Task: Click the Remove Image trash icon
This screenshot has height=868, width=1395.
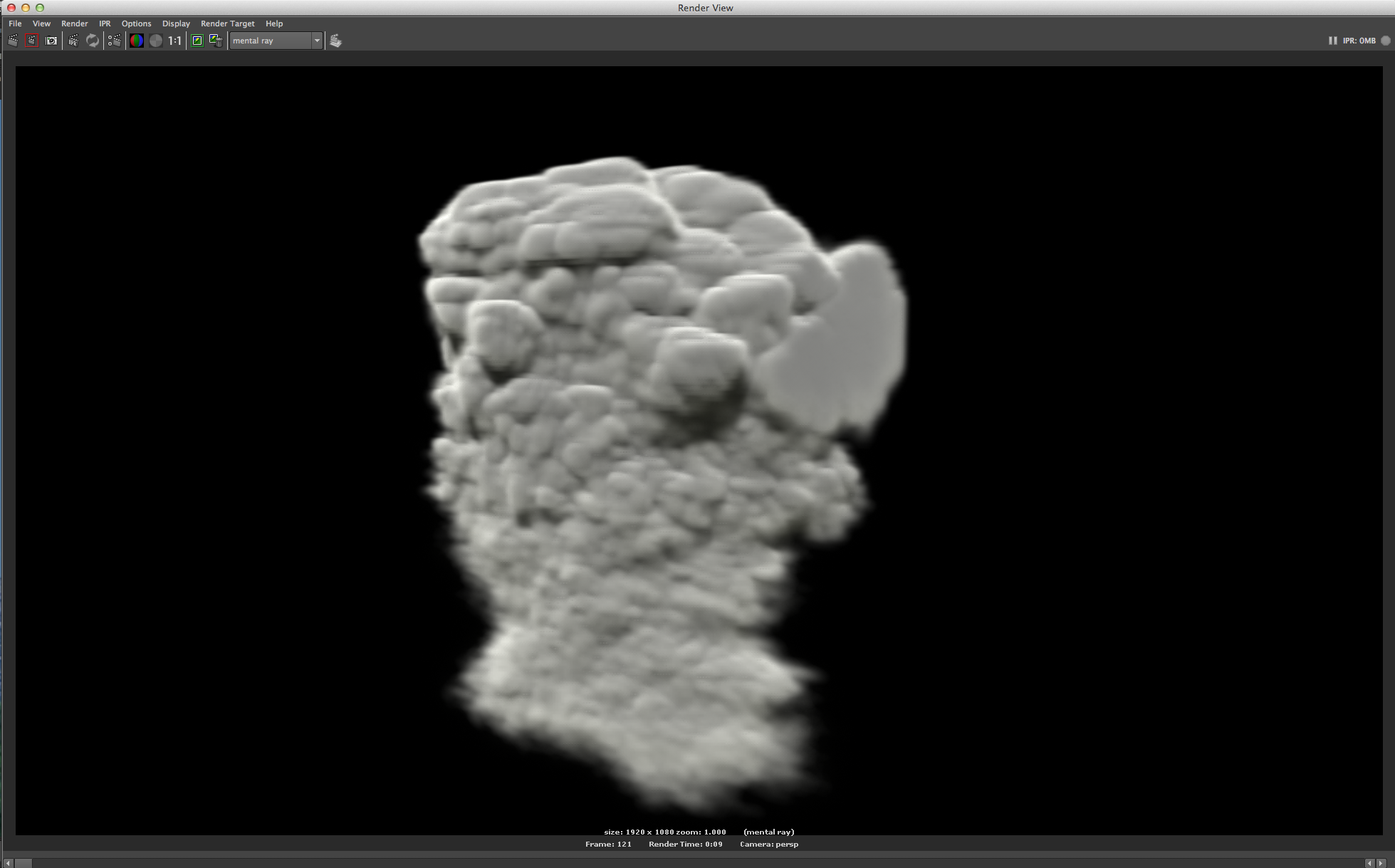Action: pyautogui.click(x=216, y=41)
